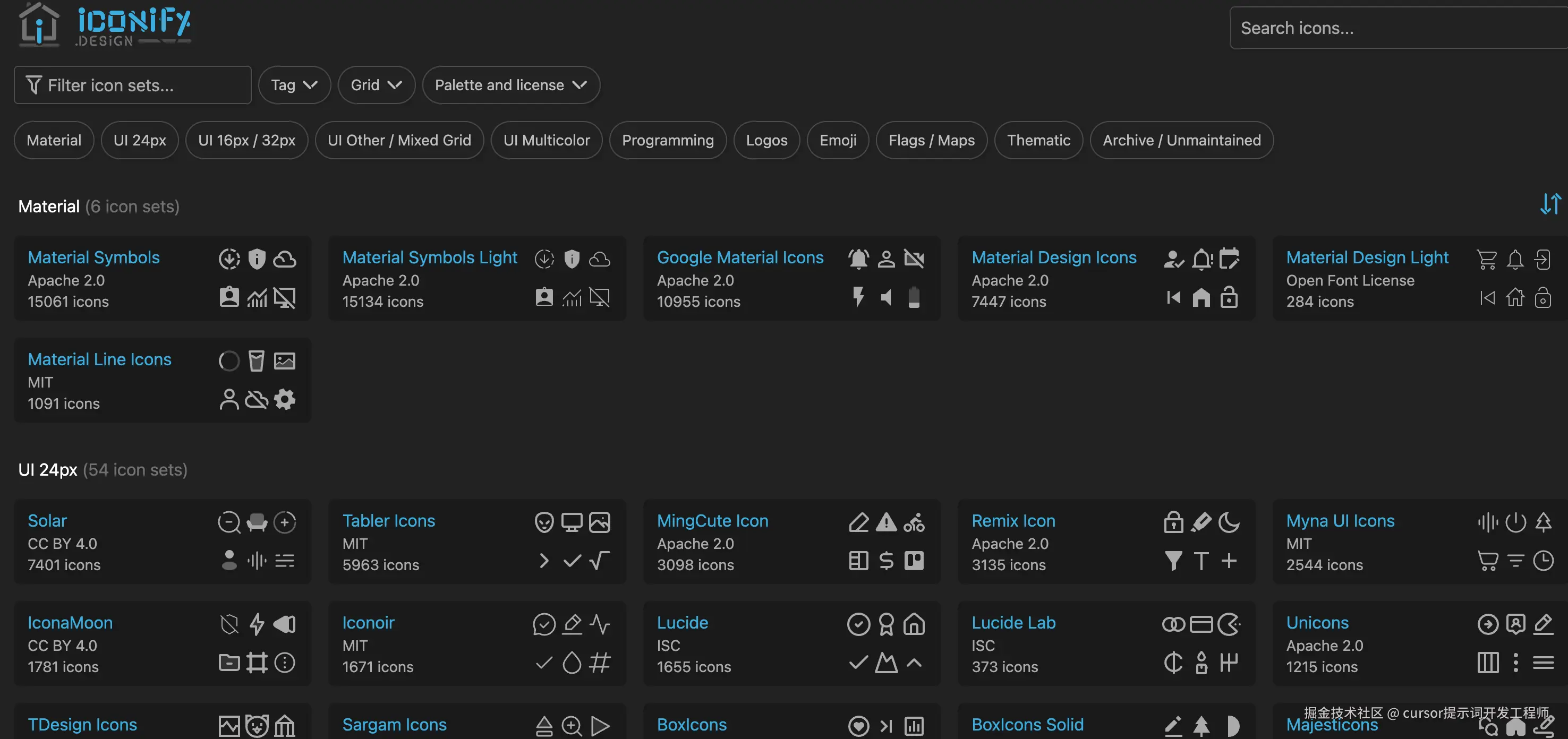Click the sort order arrows icon
The height and width of the screenshot is (739, 1568).
[1550, 204]
